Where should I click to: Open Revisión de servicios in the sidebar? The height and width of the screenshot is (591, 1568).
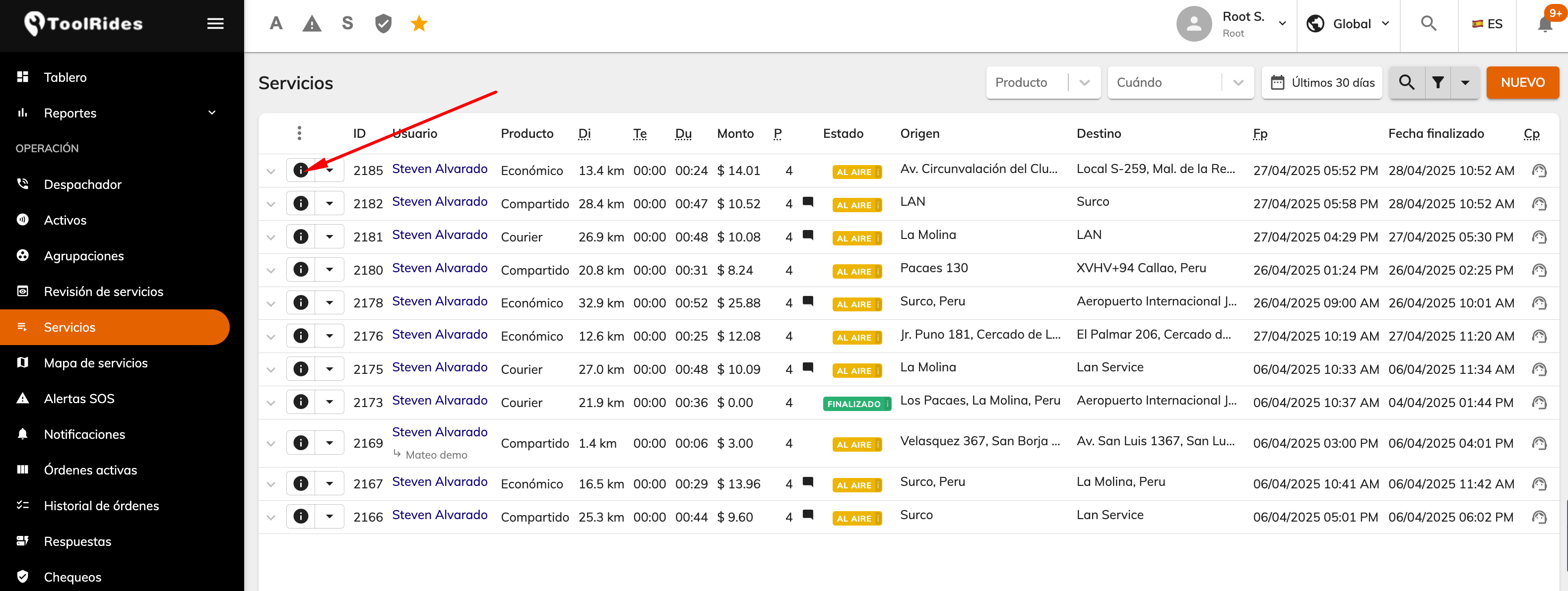coord(115,291)
